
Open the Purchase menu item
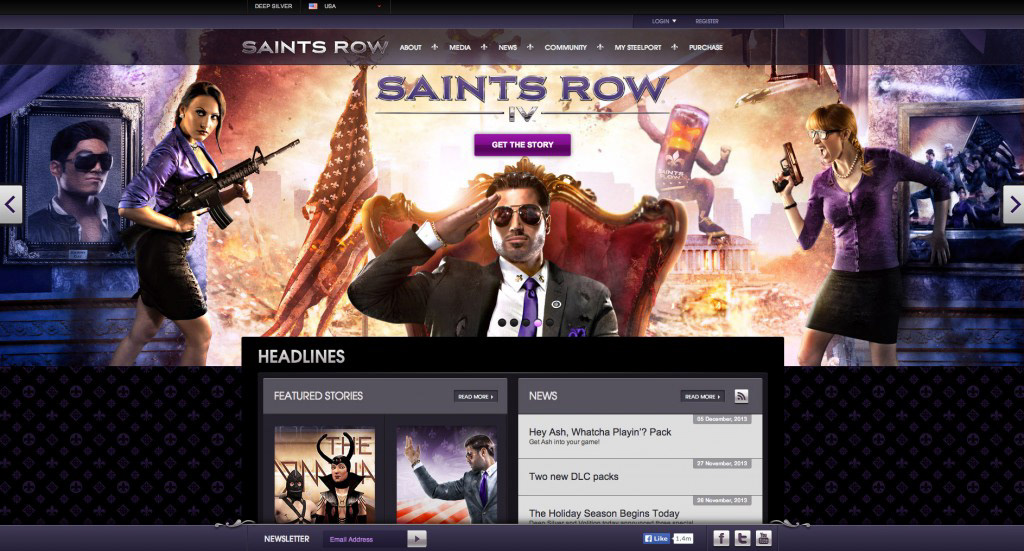click(705, 48)
